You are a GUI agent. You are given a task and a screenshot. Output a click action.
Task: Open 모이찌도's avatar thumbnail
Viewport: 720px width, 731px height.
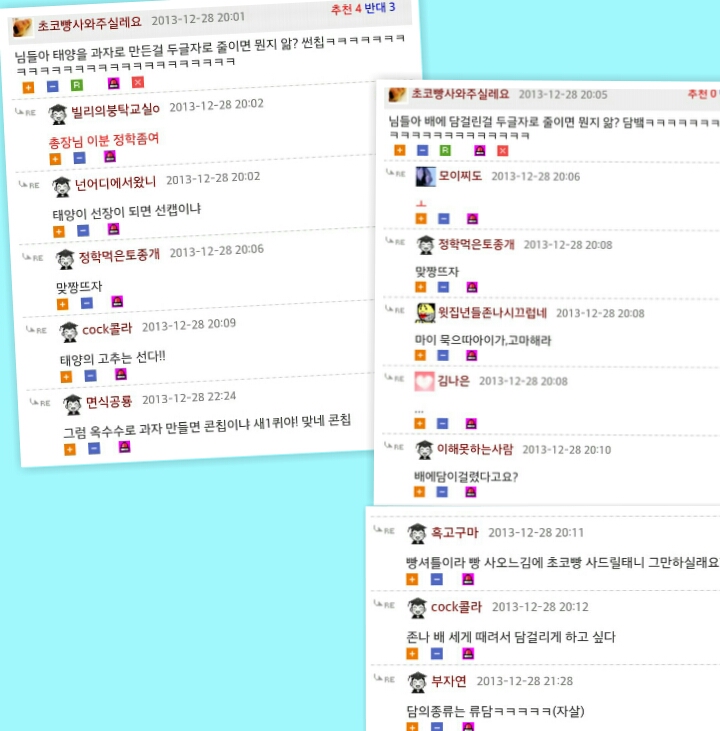click(425, 177)
